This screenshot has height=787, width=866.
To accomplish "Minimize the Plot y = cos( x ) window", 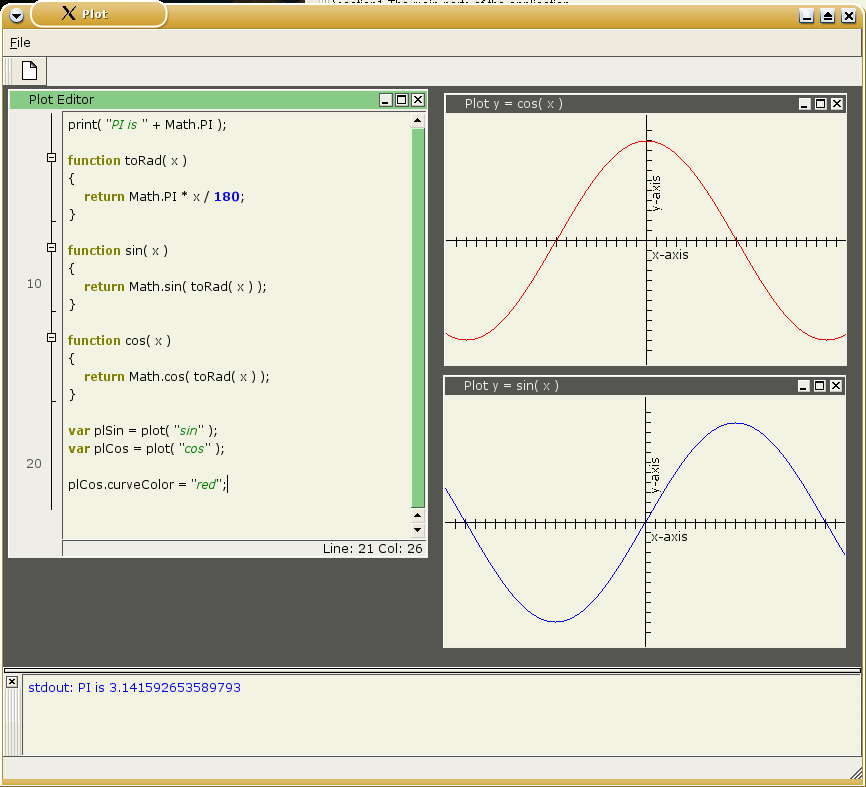I will pyautogui.click(x=805, y=104).
